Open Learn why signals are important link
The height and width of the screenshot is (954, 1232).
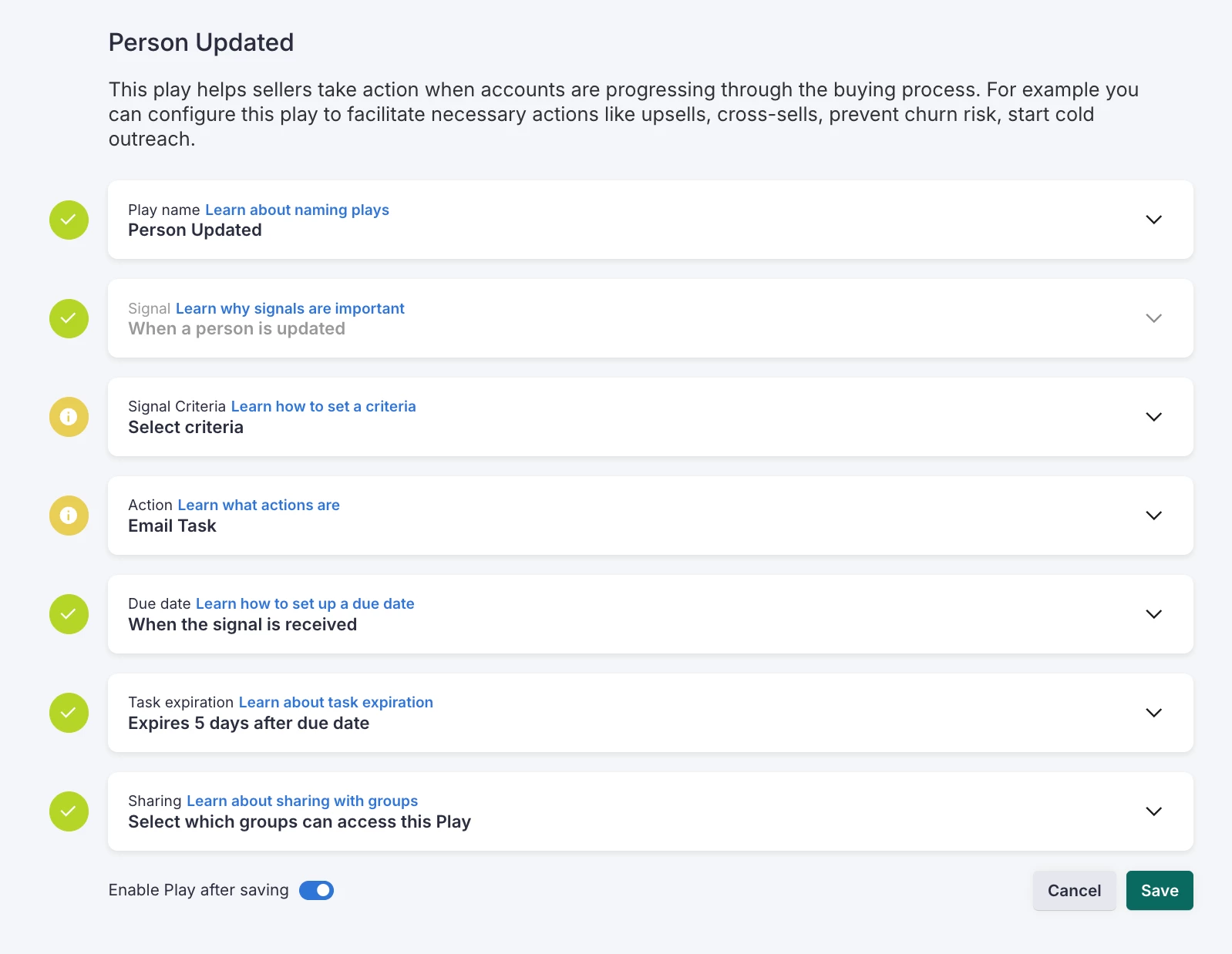coord(290,308)
